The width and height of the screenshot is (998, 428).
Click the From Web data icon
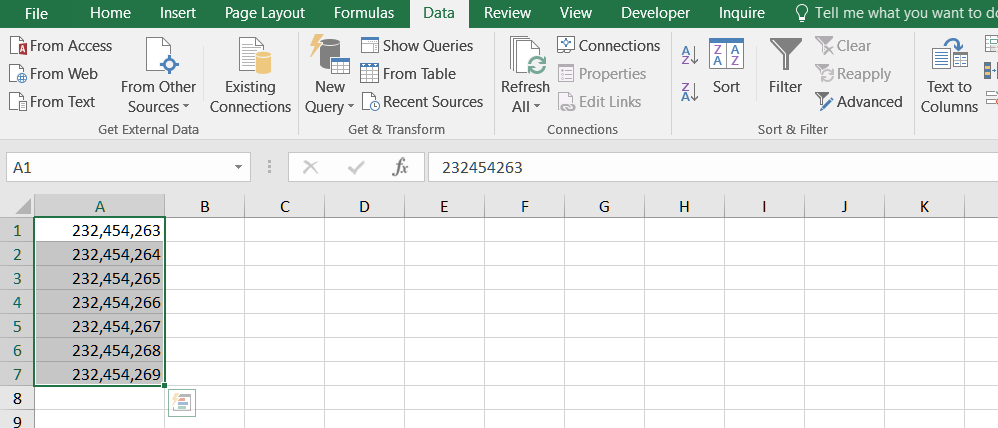click(18, 74)
